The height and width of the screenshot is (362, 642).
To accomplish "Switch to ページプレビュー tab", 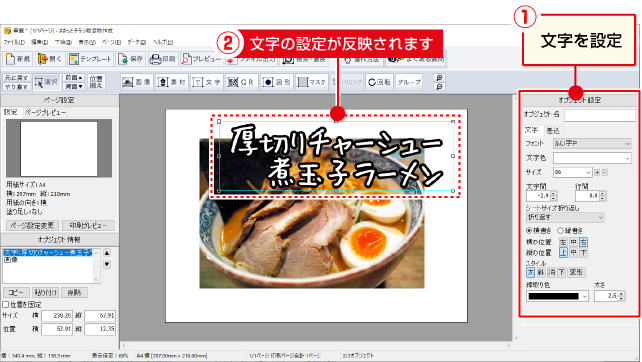I will click(45, 113).
